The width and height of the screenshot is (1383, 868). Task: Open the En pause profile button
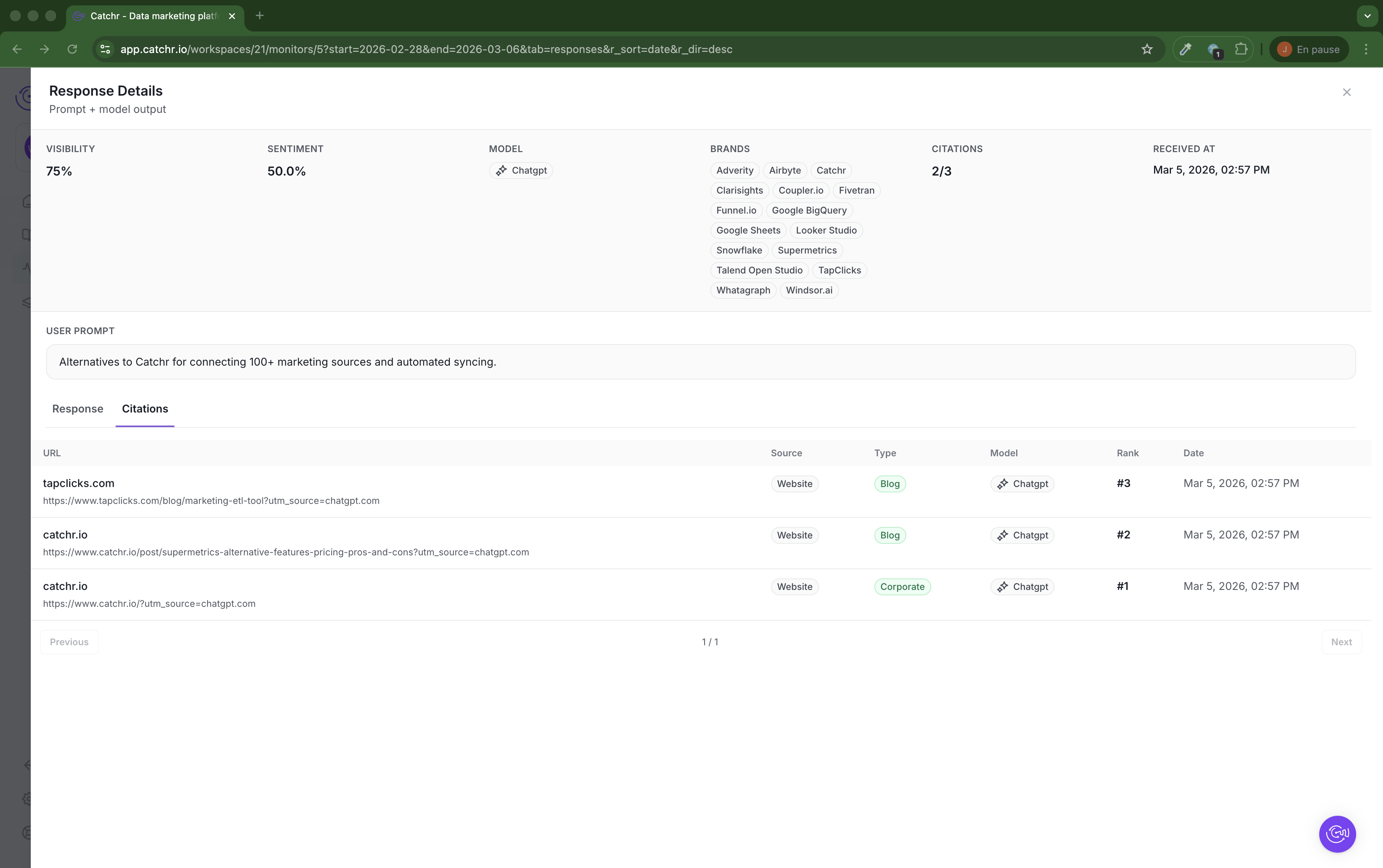[1308, 50]
